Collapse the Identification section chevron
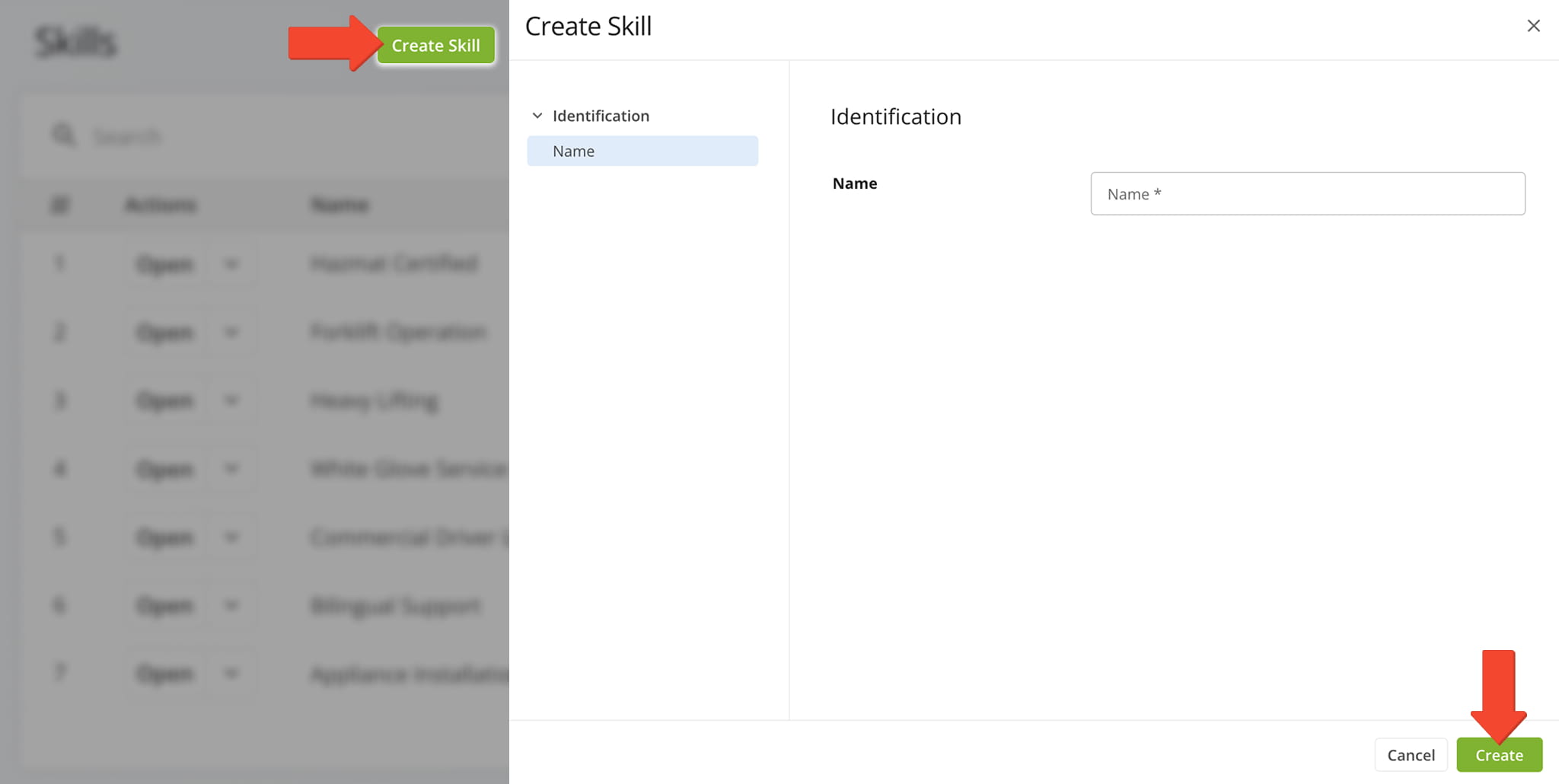1559x784 pixels. coord(537,116)
